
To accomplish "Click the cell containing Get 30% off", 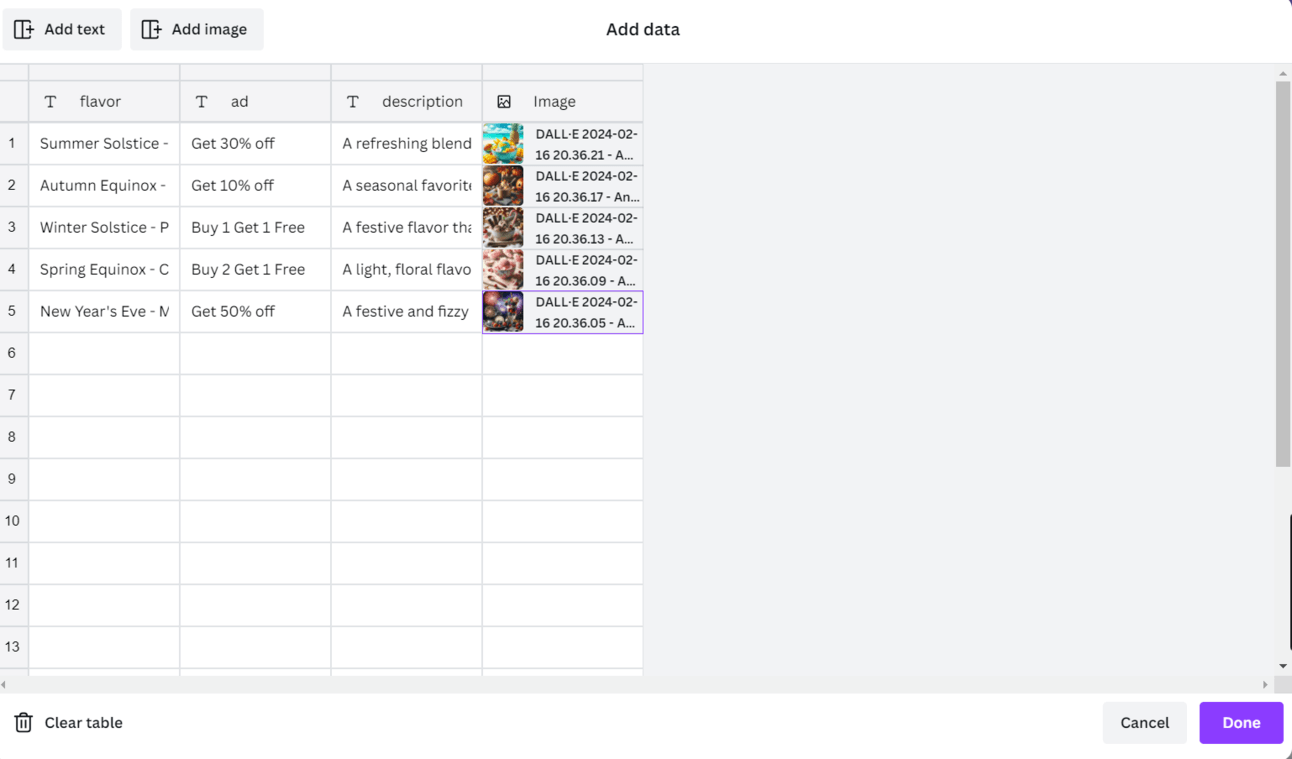I will click(x=255, y=143).
